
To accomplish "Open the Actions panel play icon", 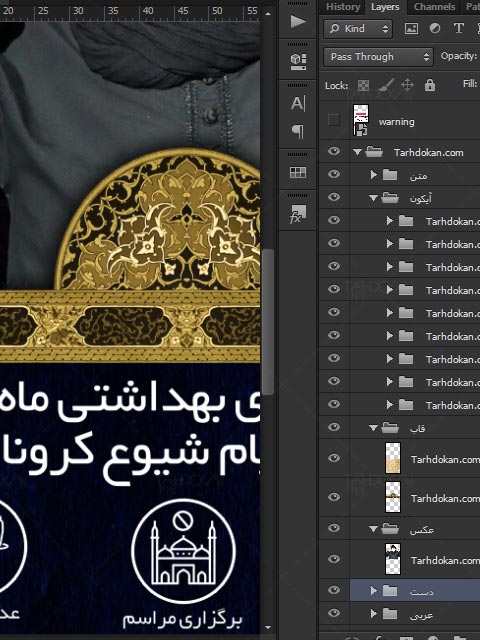I will [x=298, y=22].
